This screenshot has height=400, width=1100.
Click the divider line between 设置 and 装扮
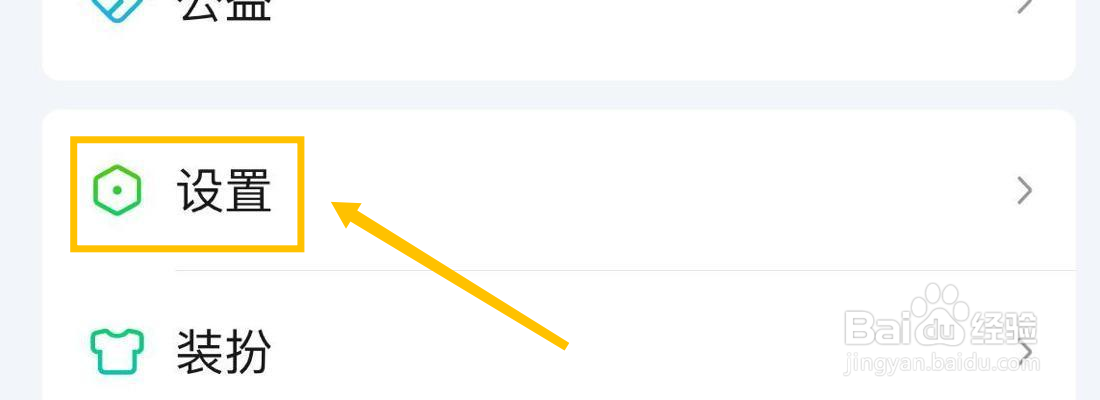point(625,270)
